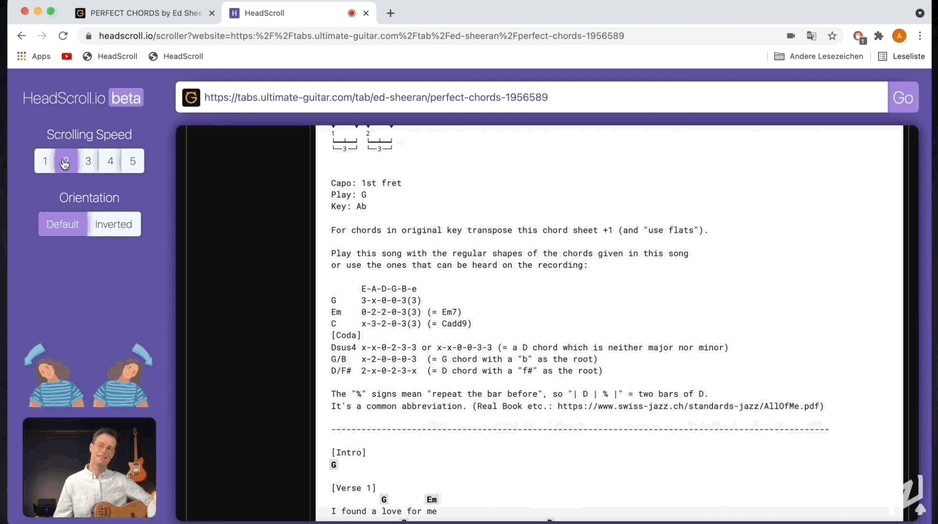Click "[Coda]" label

346,336
